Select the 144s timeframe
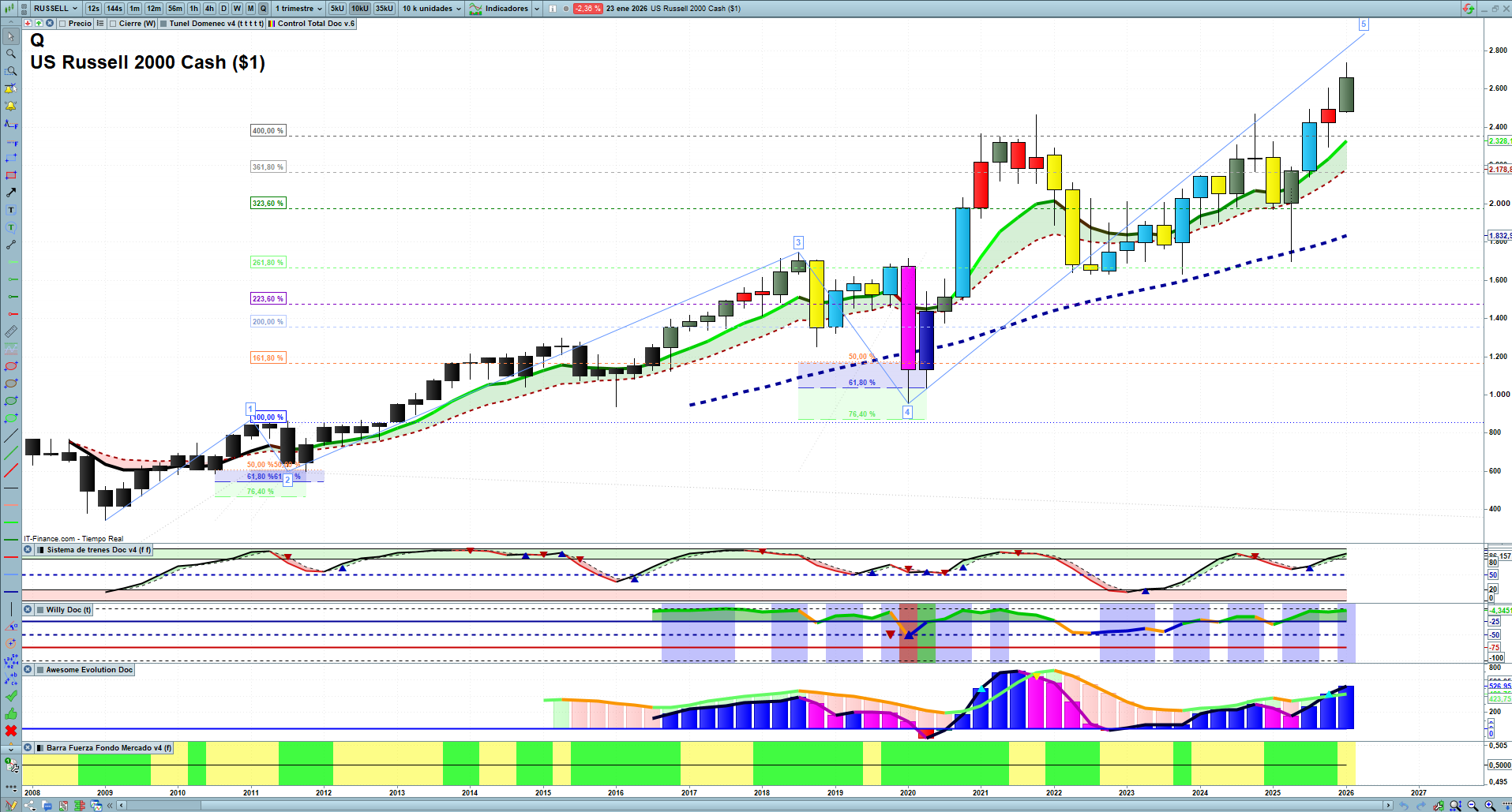Viewport: 1512px width, 812px height. pyautogui.click(x=114, y=9)
